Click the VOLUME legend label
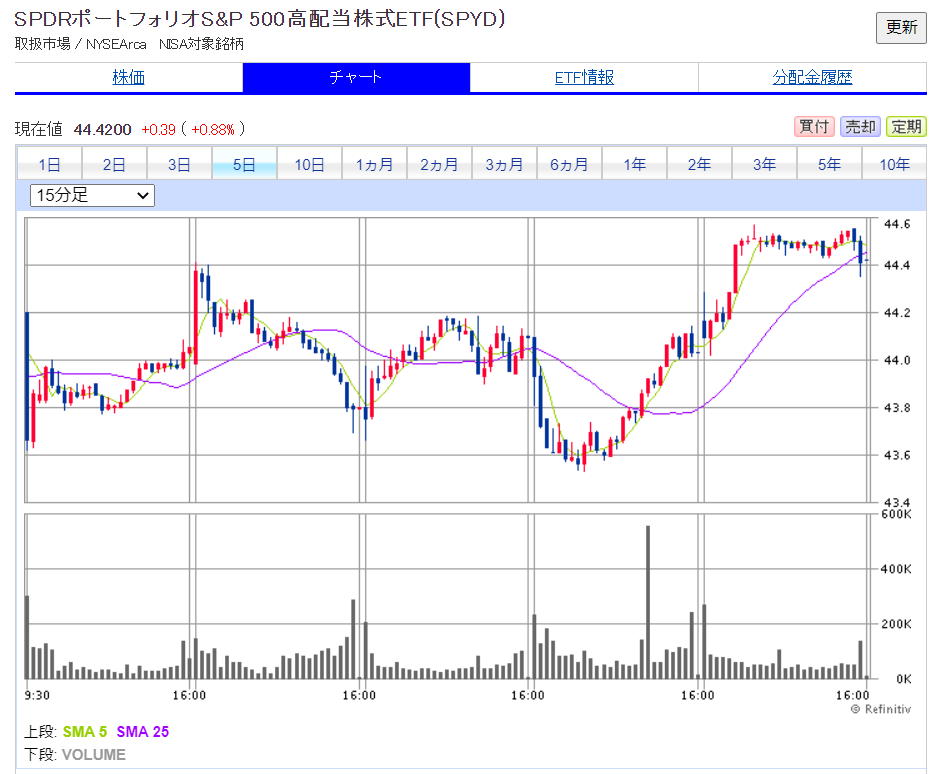The height and width of the screenshot is (774, 945). 93,755
